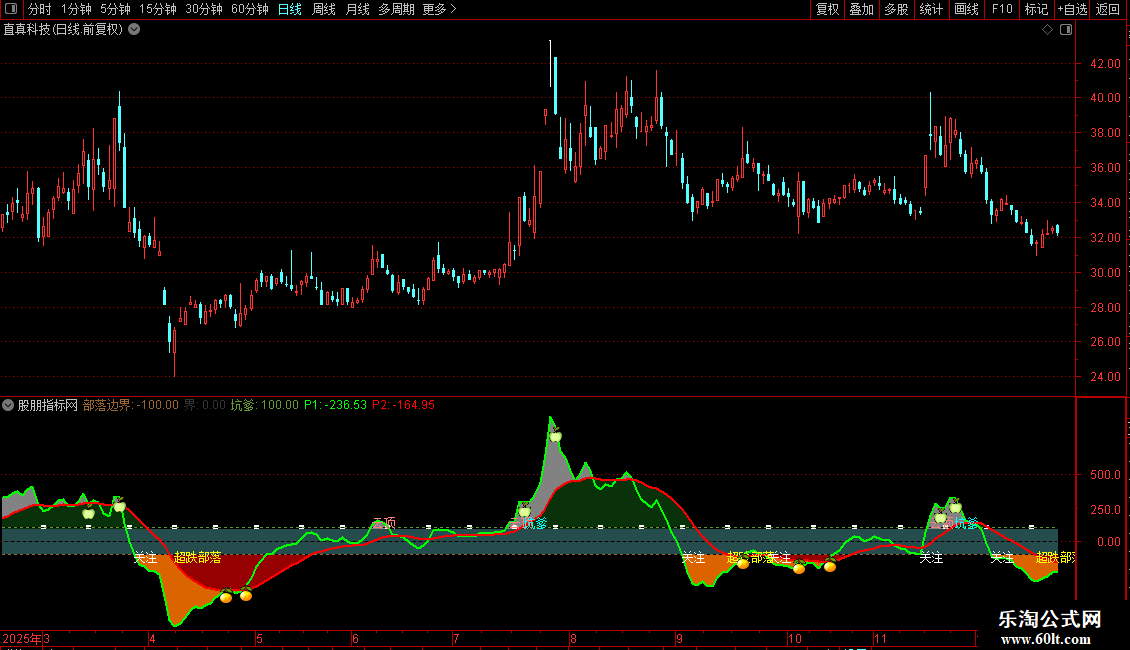Click the 复权 button
1130x650 pixels.
(827, 9)
